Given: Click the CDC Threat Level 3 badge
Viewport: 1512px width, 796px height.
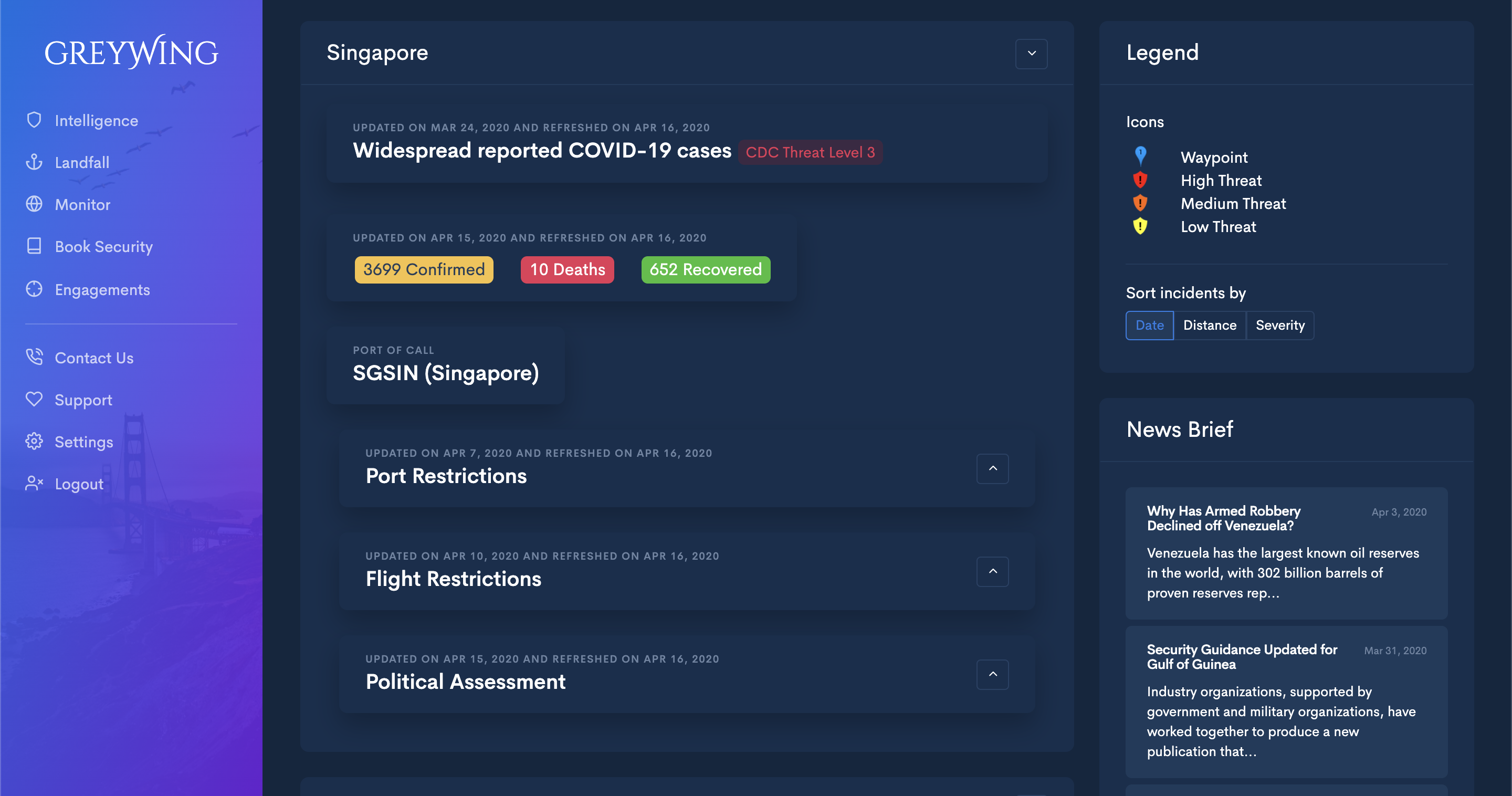Looking at the screenshot, I should [810, 153].
